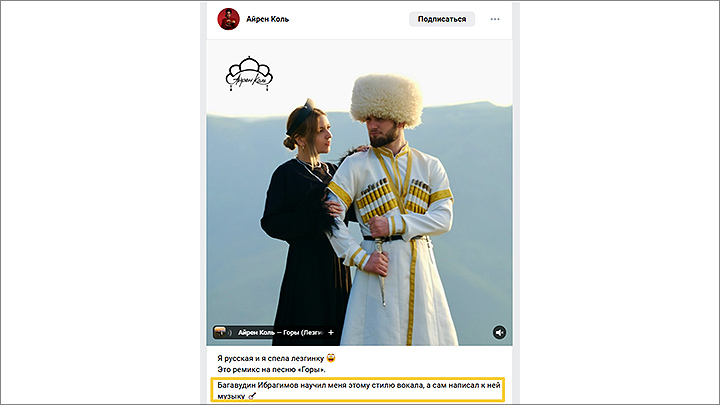Open Айрен Коль's round profile avatar

(x=228, y=19)
